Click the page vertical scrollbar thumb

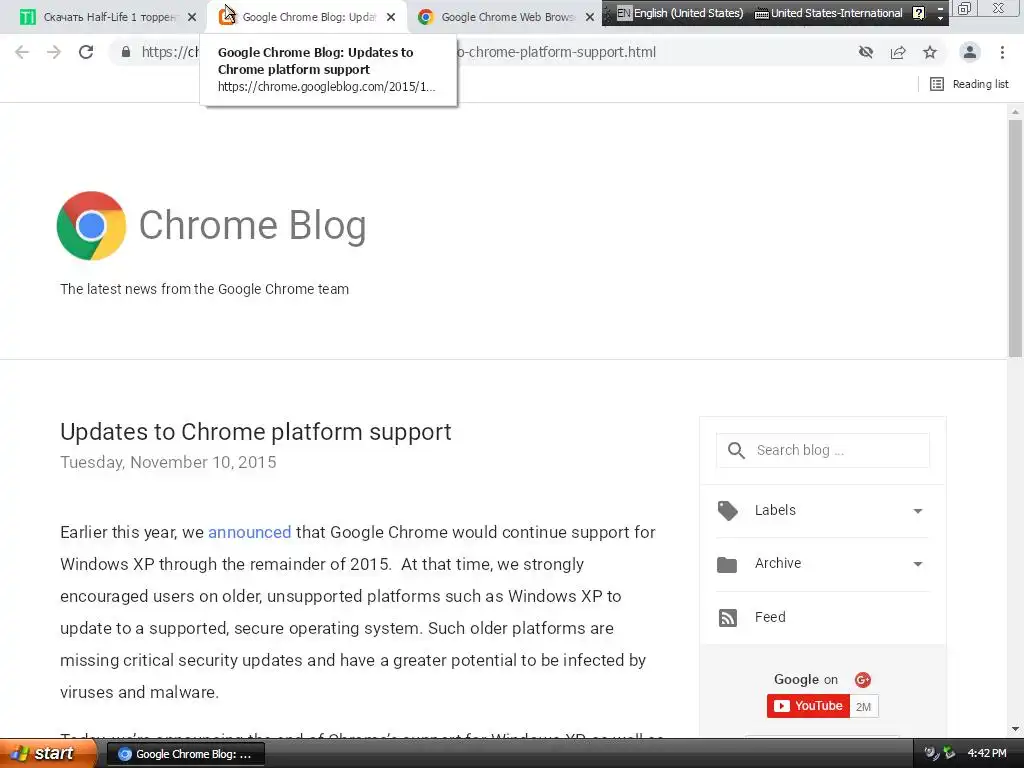coord(1015,238)
